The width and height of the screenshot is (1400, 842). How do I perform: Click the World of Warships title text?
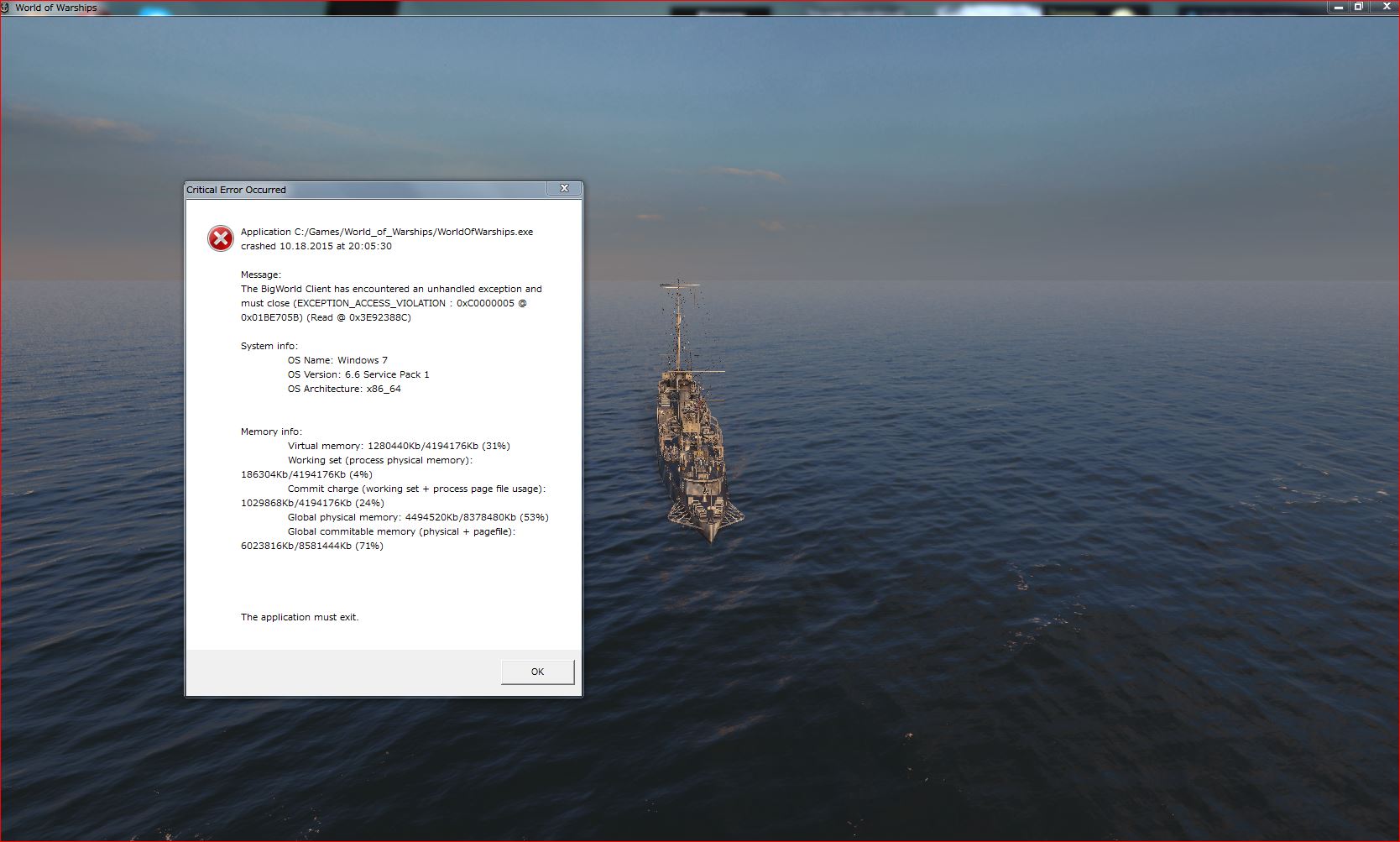pos(56,8)
